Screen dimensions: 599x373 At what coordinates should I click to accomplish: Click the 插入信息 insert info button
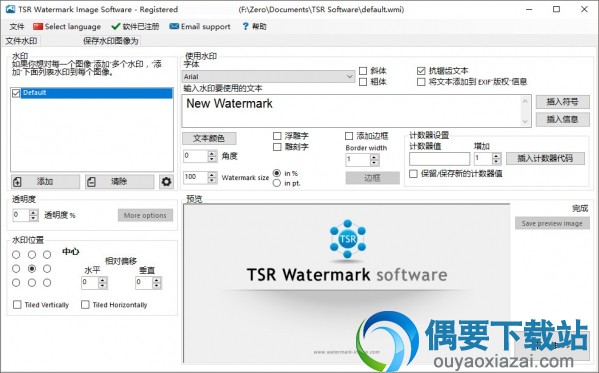[x=562, y=119]
